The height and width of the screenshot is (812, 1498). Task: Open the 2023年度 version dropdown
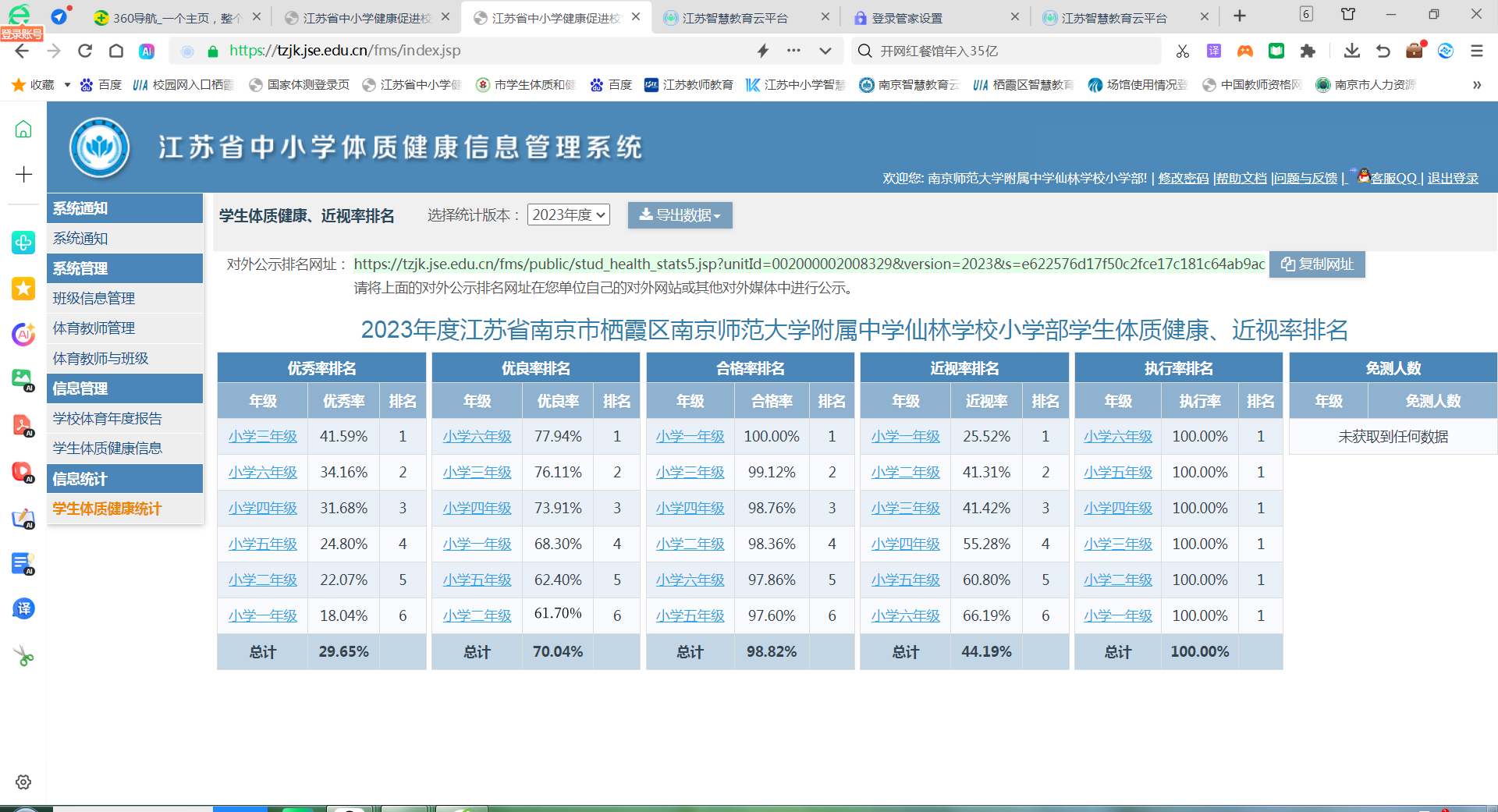coord(569,215)
